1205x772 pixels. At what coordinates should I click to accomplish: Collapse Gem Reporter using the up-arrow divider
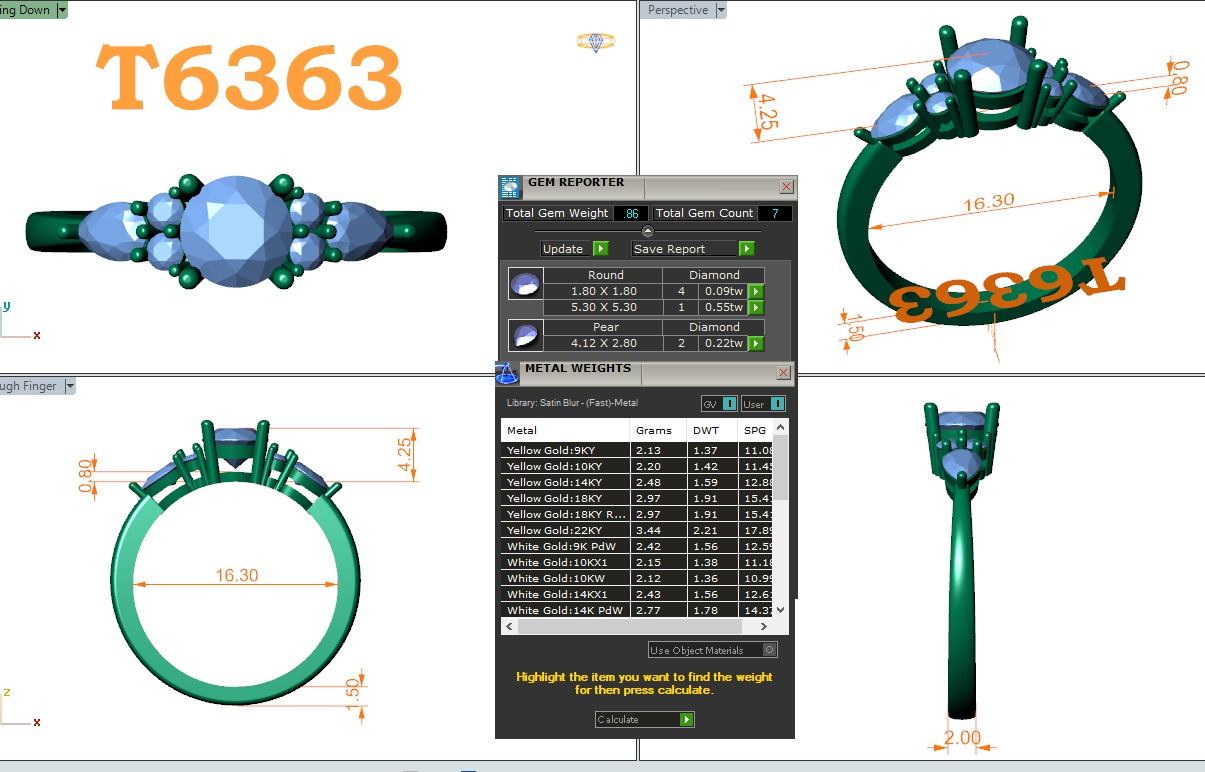pos(647,231)
